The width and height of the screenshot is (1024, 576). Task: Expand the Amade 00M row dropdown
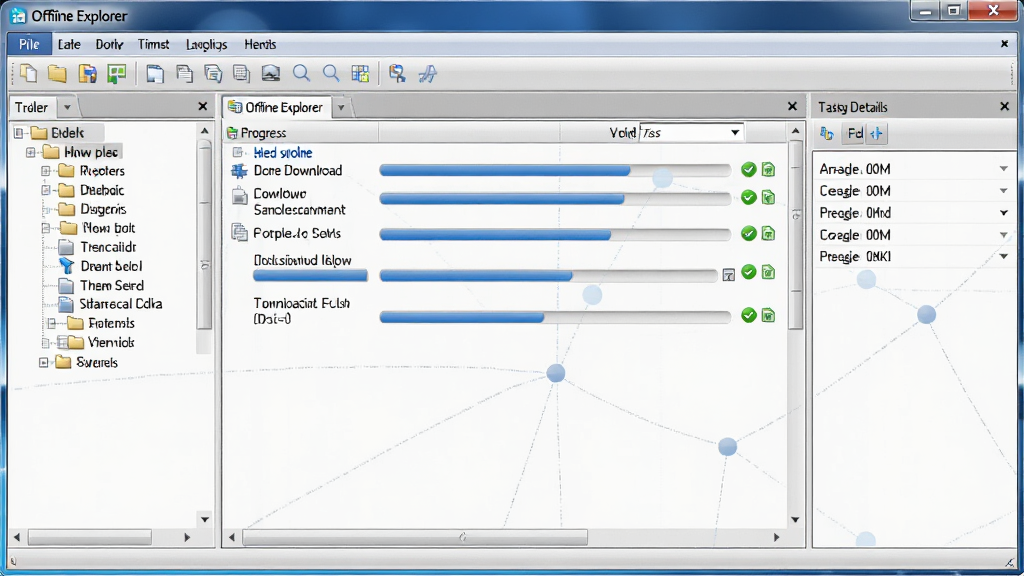point(1004,169)
